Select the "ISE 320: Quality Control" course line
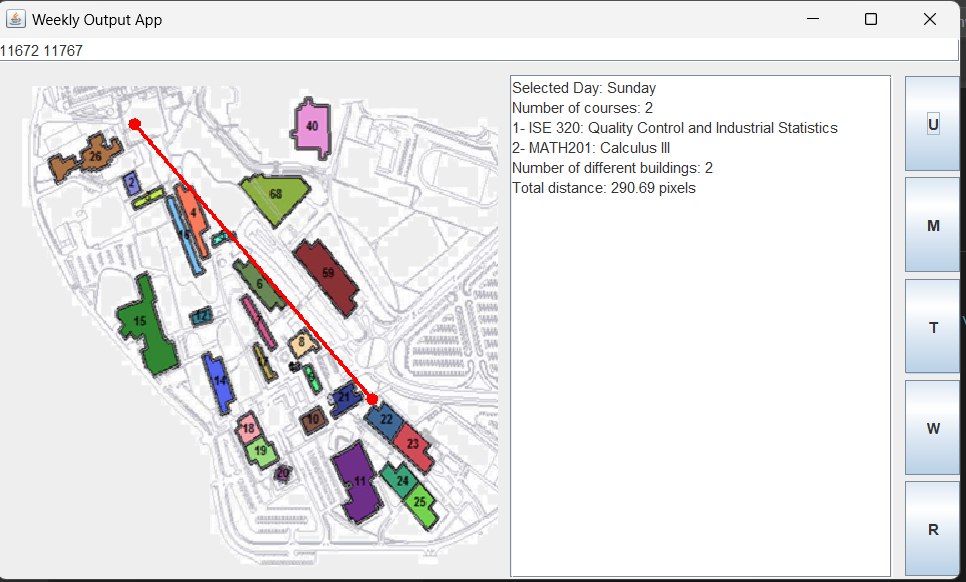966x582 pixels. [x=675, y=128]
